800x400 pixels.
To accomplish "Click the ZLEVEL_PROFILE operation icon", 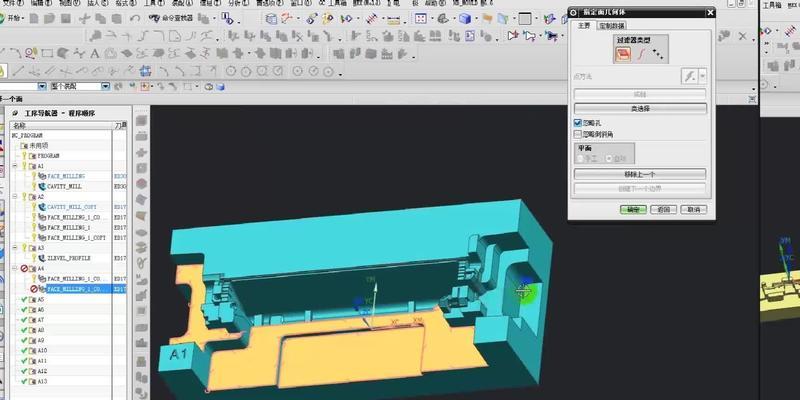I will pos(42,258).
